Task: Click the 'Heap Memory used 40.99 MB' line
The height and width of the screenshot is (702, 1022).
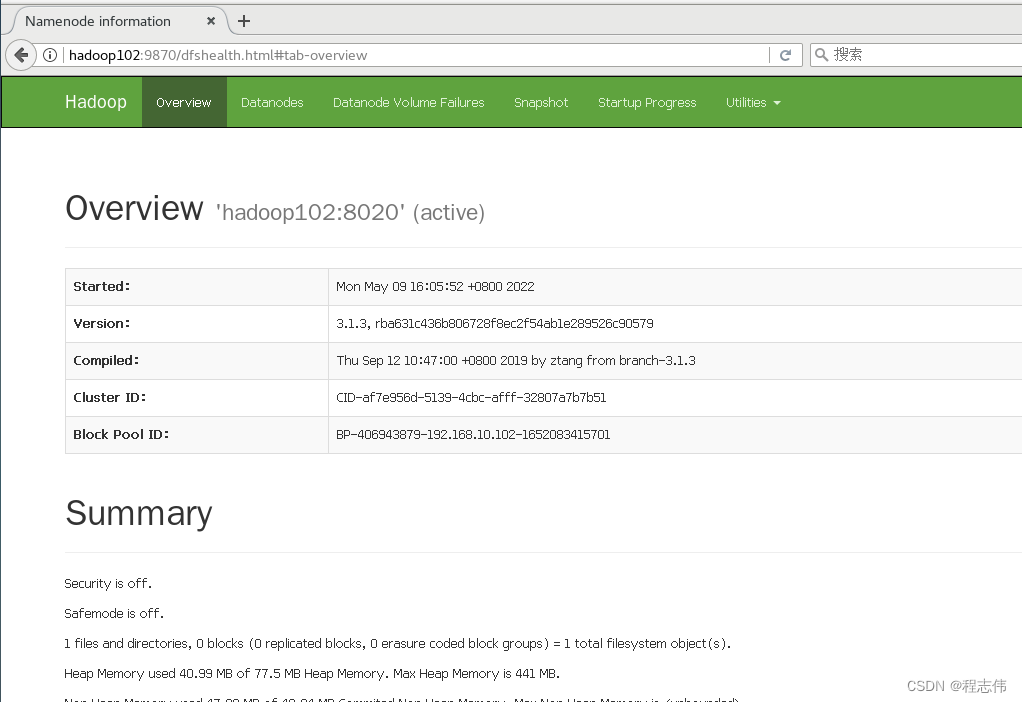Action: [312, 674]
